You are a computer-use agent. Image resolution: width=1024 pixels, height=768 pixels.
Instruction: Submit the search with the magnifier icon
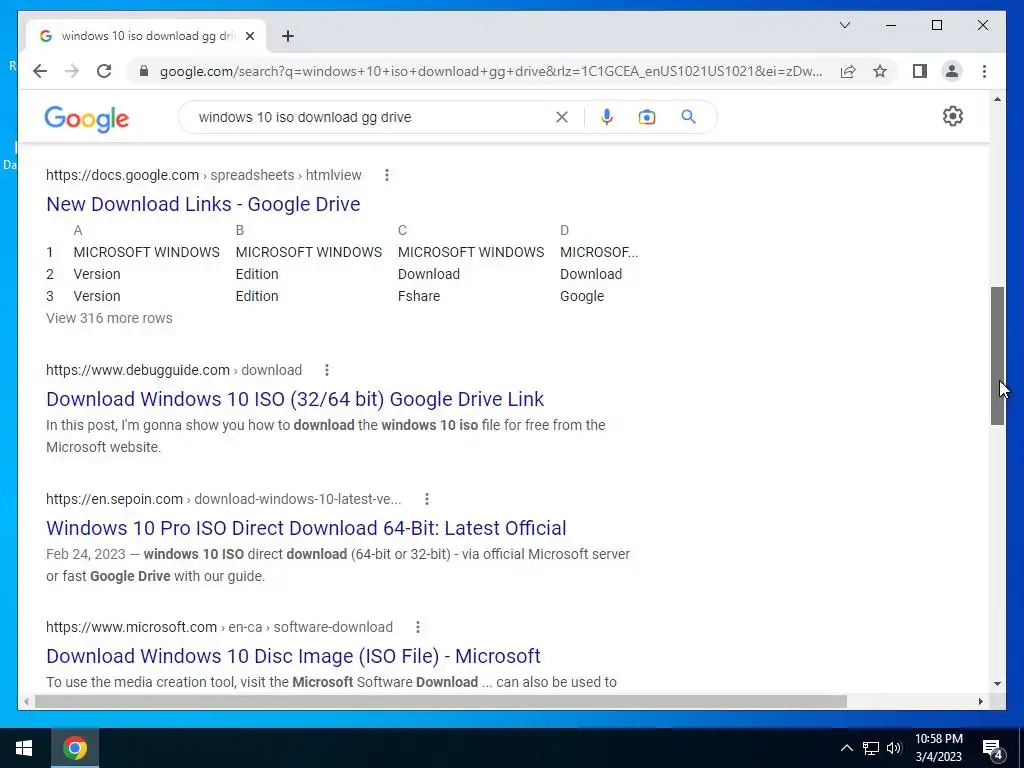click(x=688, y=117)
